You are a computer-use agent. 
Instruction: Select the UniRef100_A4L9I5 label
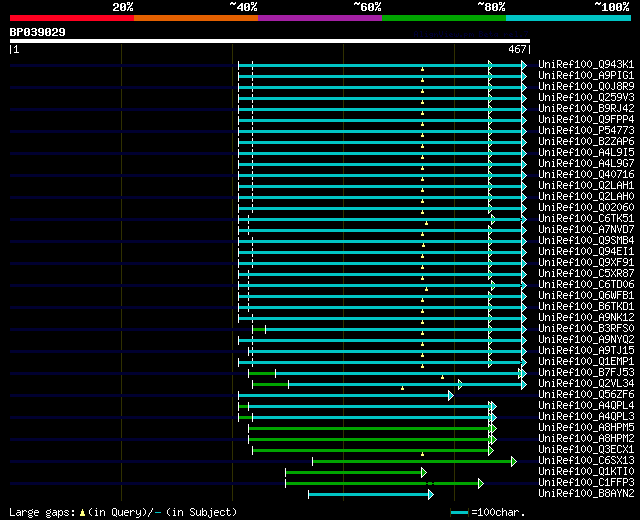click(586, 153)
